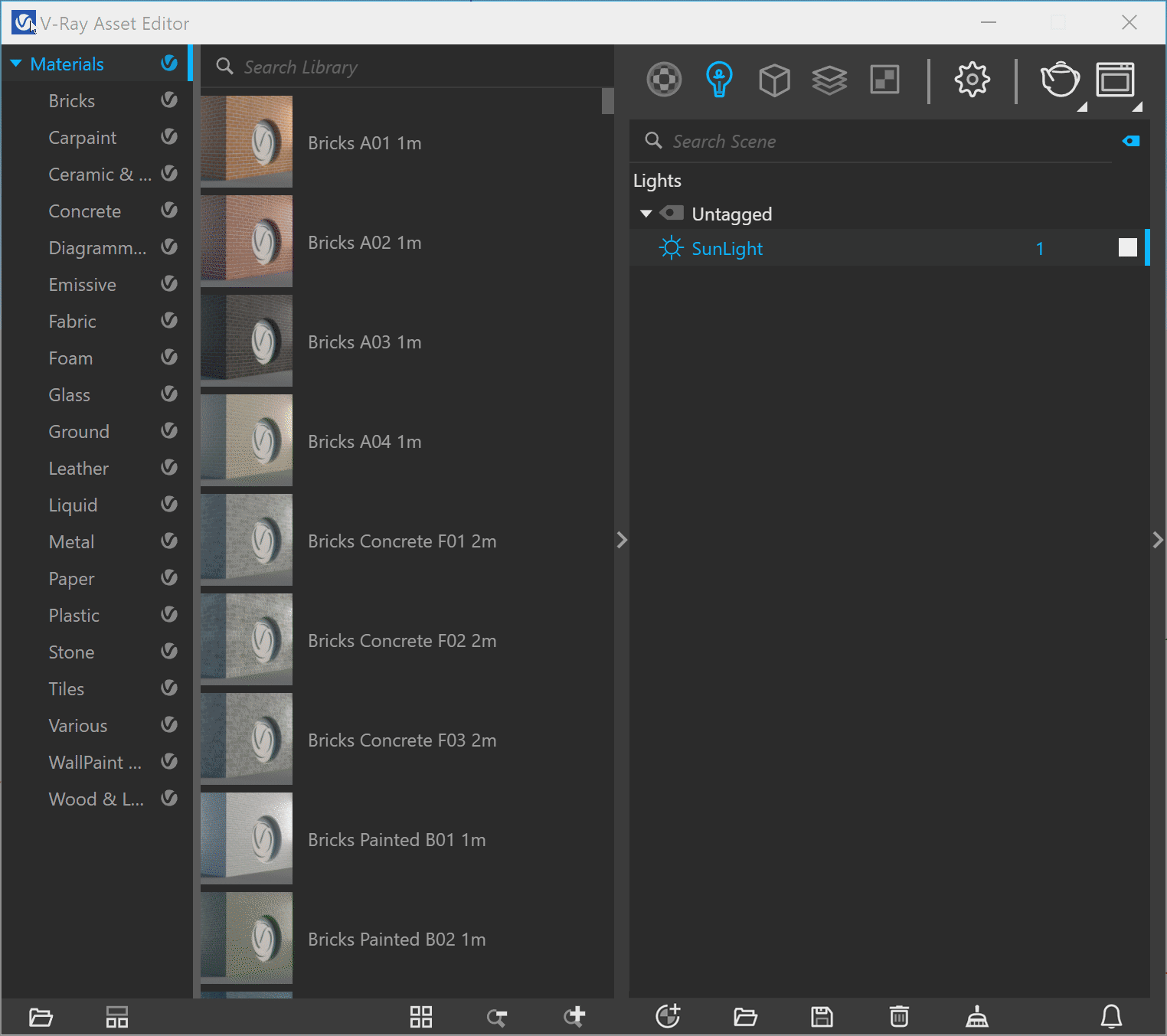Save asset to file with floppy disk icon
Screen dimensions: 1167x1036
pyautogui.click(x=822, y=1017)
